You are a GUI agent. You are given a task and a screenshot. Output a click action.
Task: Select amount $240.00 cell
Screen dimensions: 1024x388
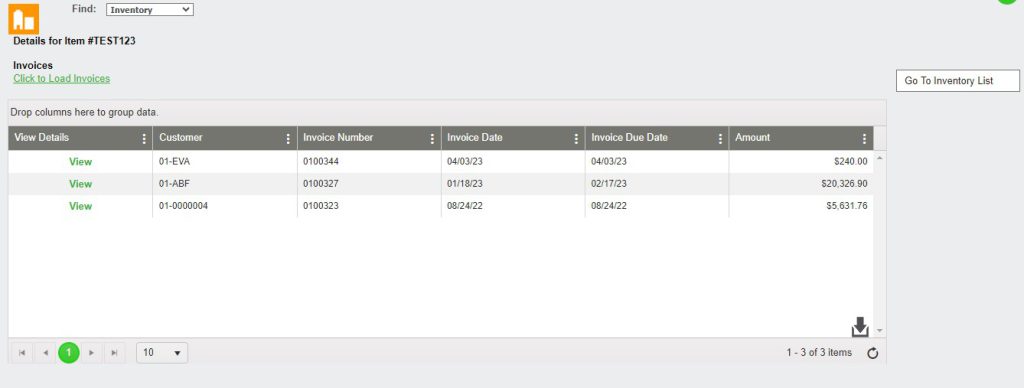click(x=801, y=162)
